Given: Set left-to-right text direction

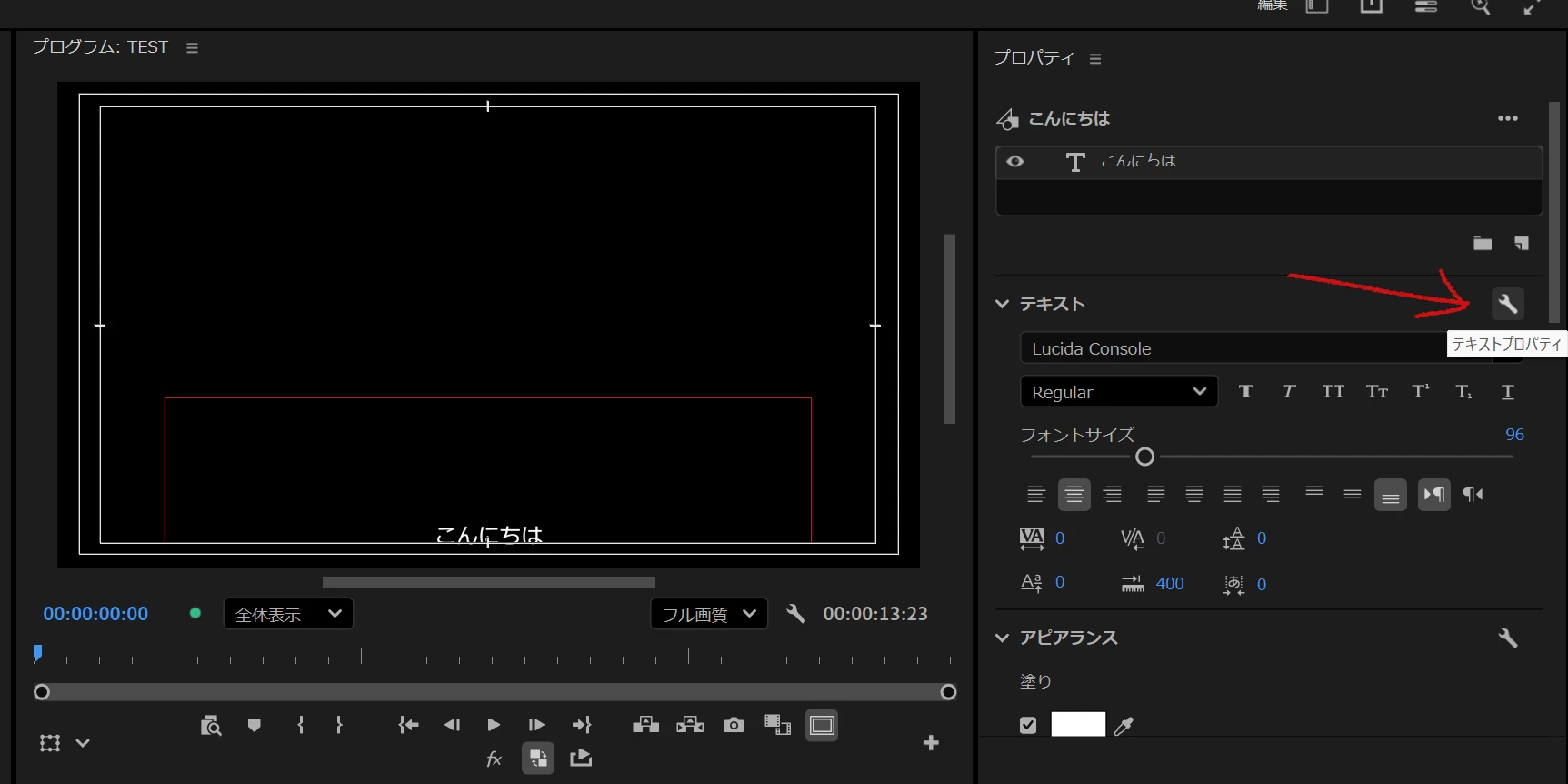Looking at the screenshot, I should (x=1434, y=495).
